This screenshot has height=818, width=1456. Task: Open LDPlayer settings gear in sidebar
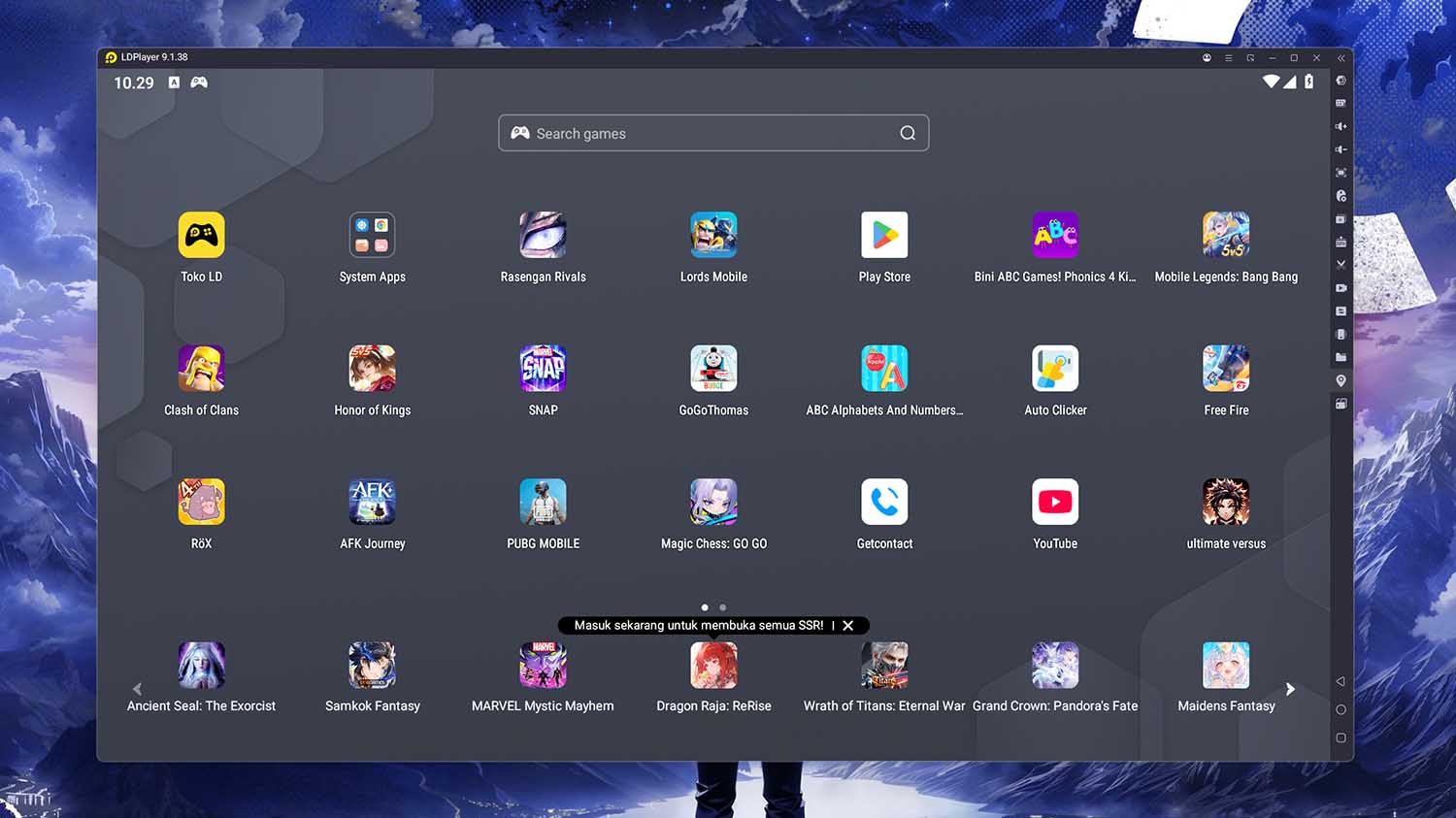click(1340, 82)
